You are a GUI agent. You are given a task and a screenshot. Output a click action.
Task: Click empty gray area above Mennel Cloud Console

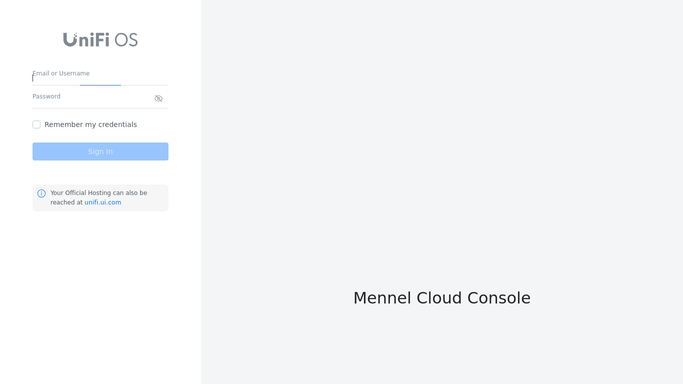(x=442, y=144)
